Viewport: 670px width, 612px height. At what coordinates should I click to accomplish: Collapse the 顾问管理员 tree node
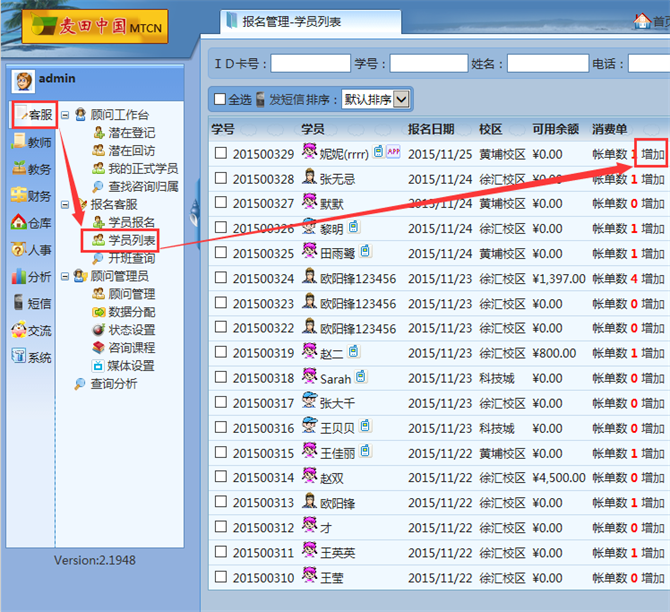(x=65, y=276)
